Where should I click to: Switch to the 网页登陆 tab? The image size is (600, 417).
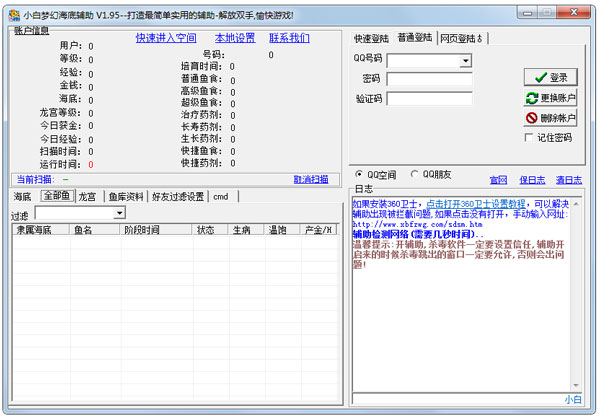tap(461, 39)
